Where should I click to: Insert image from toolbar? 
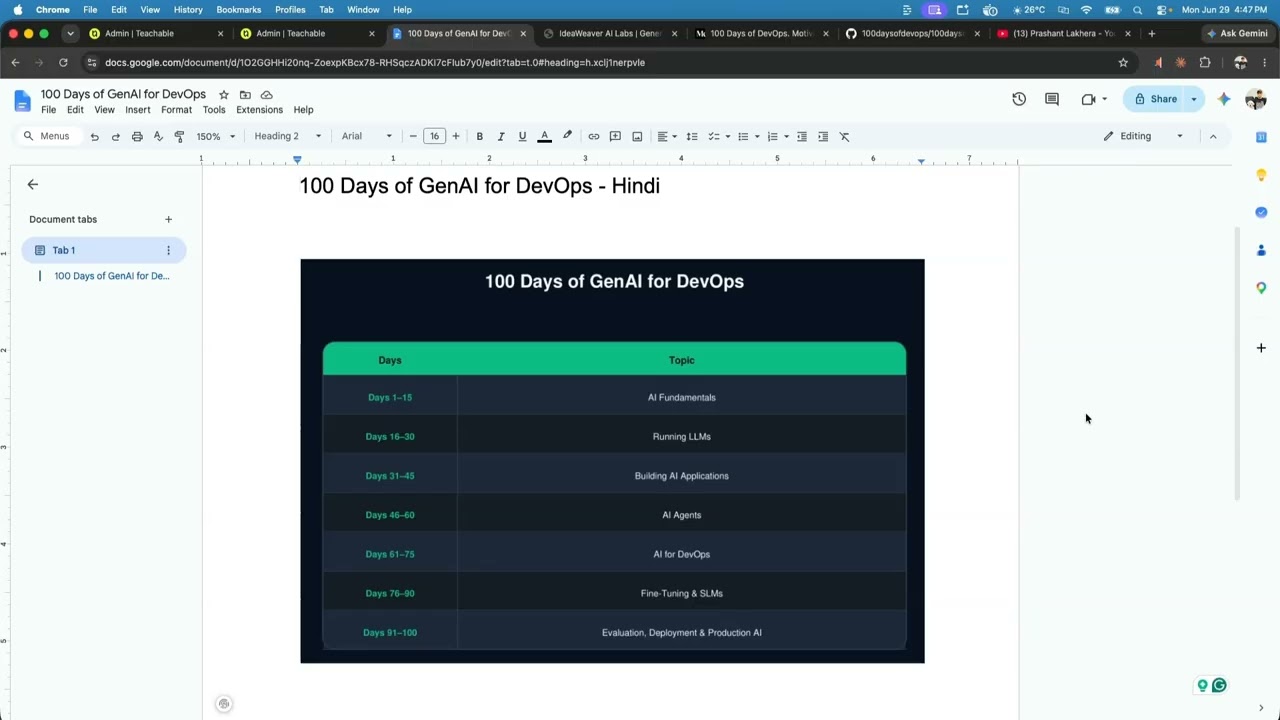tap(637, 136)
